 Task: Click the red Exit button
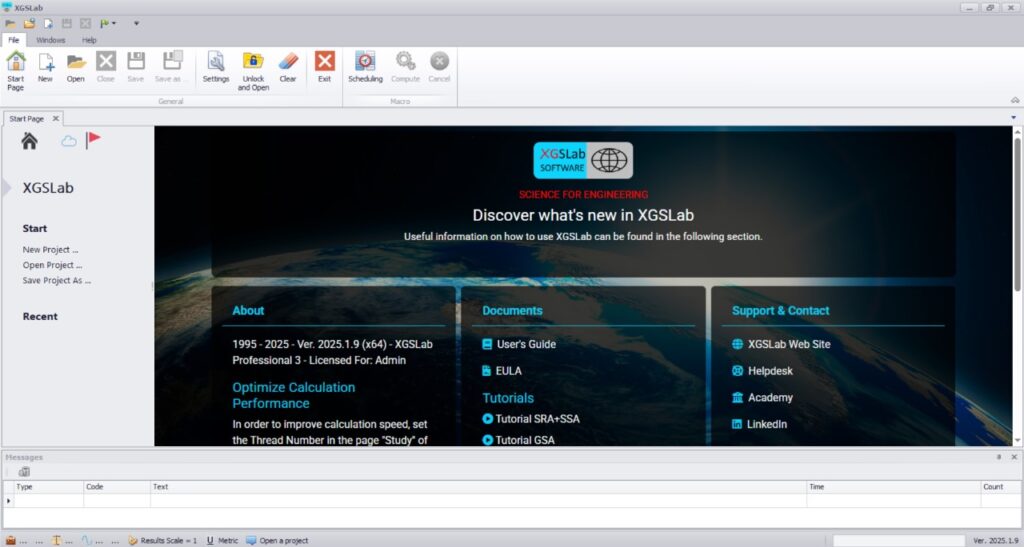[325, 67]
